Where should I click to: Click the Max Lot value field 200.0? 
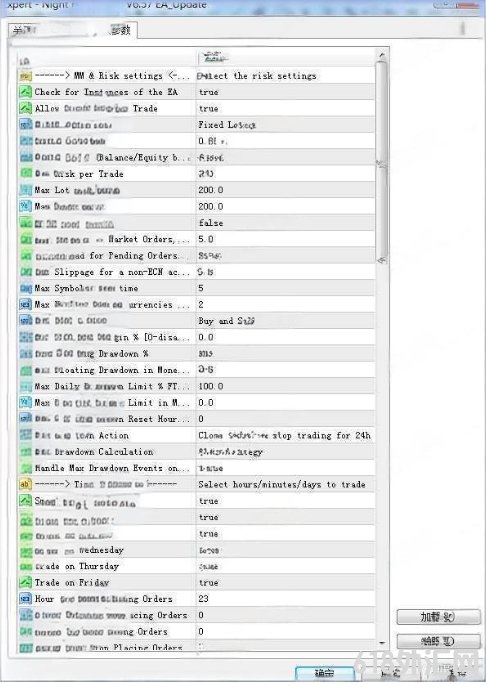click(285, 190)
